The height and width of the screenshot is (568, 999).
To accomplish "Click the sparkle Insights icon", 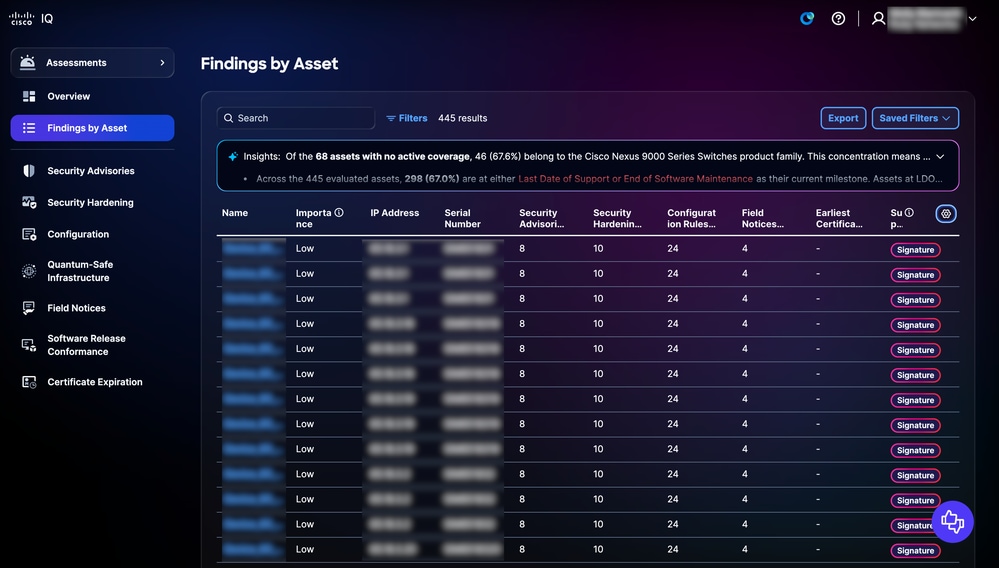I will pyautogui.click(x=233, y=156).
